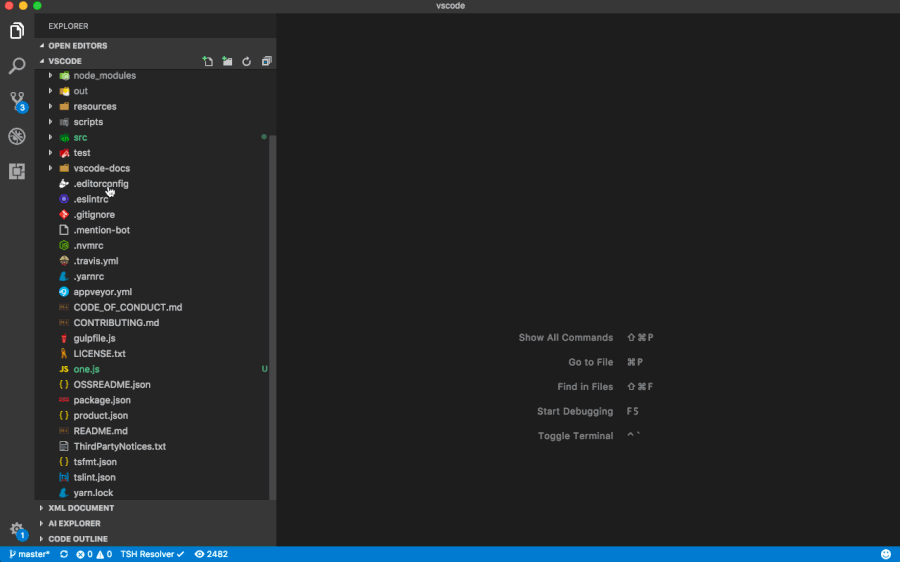Click TSH Resolver status item
Image resolution: width=900 pixels, height=562 pixels.
pyautogui.click(x=152, y=554)
